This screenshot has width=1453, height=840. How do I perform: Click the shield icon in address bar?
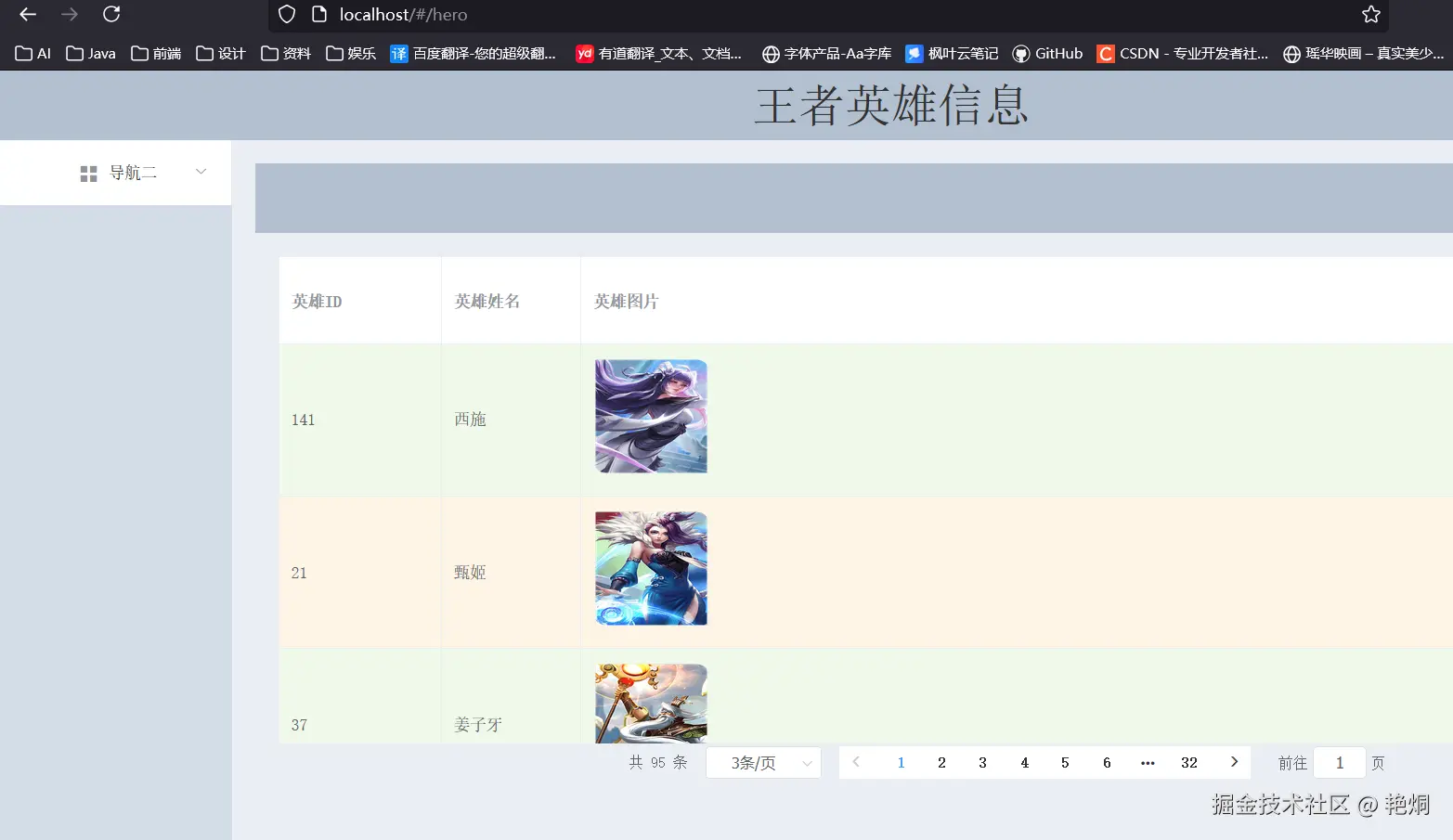pos(287,14)
